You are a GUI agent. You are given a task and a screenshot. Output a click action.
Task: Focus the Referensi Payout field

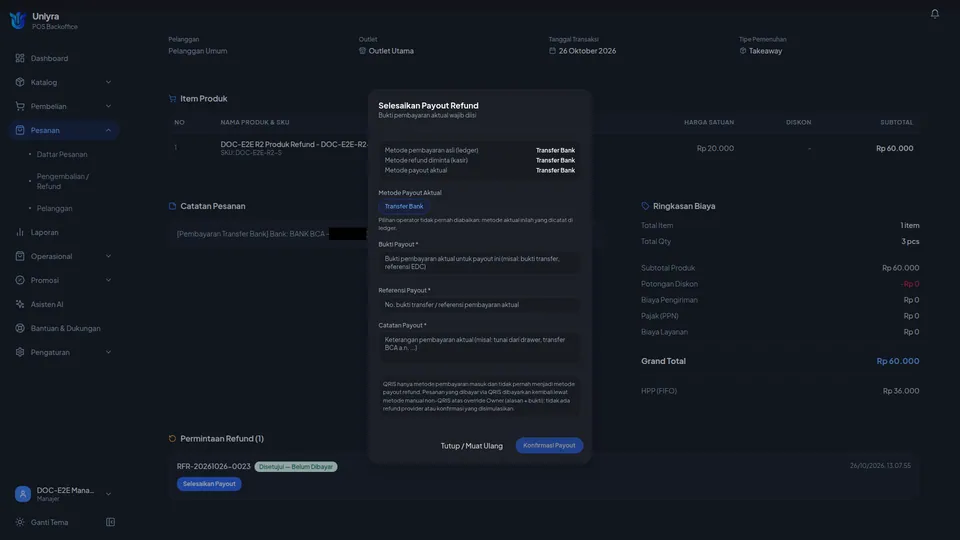coord(479,304)
